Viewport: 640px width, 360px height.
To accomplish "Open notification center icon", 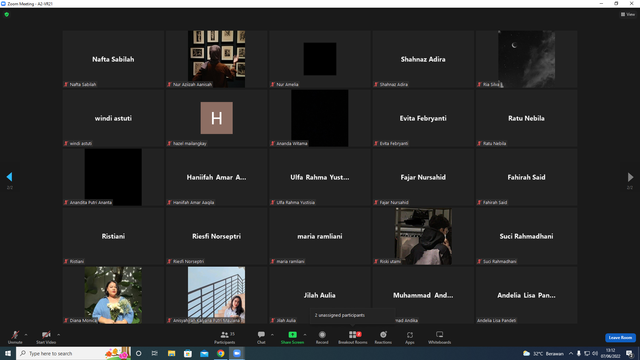I will click(x=629, y=353).
